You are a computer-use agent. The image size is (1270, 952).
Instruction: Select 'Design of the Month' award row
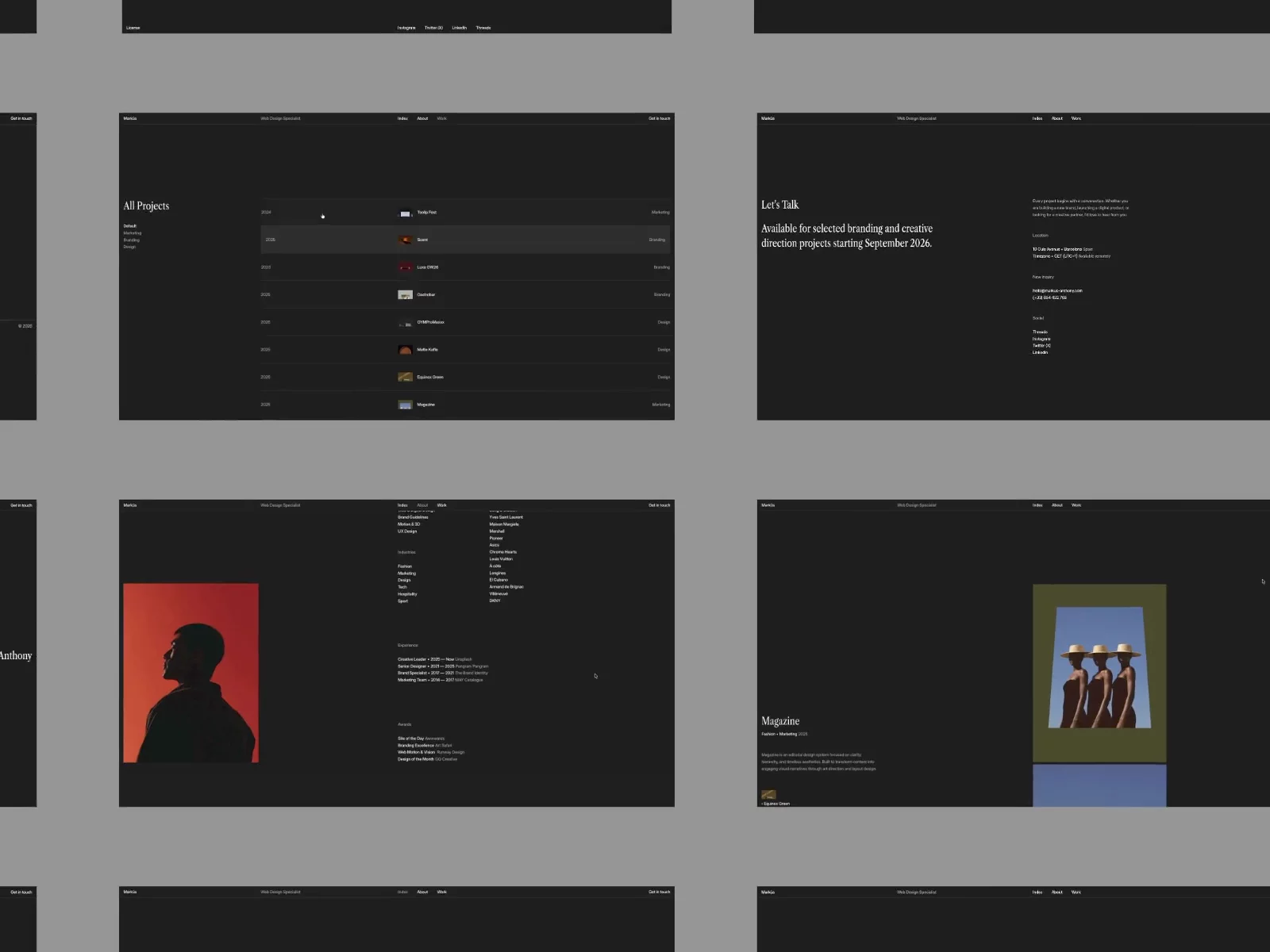(x=427, y=759)
